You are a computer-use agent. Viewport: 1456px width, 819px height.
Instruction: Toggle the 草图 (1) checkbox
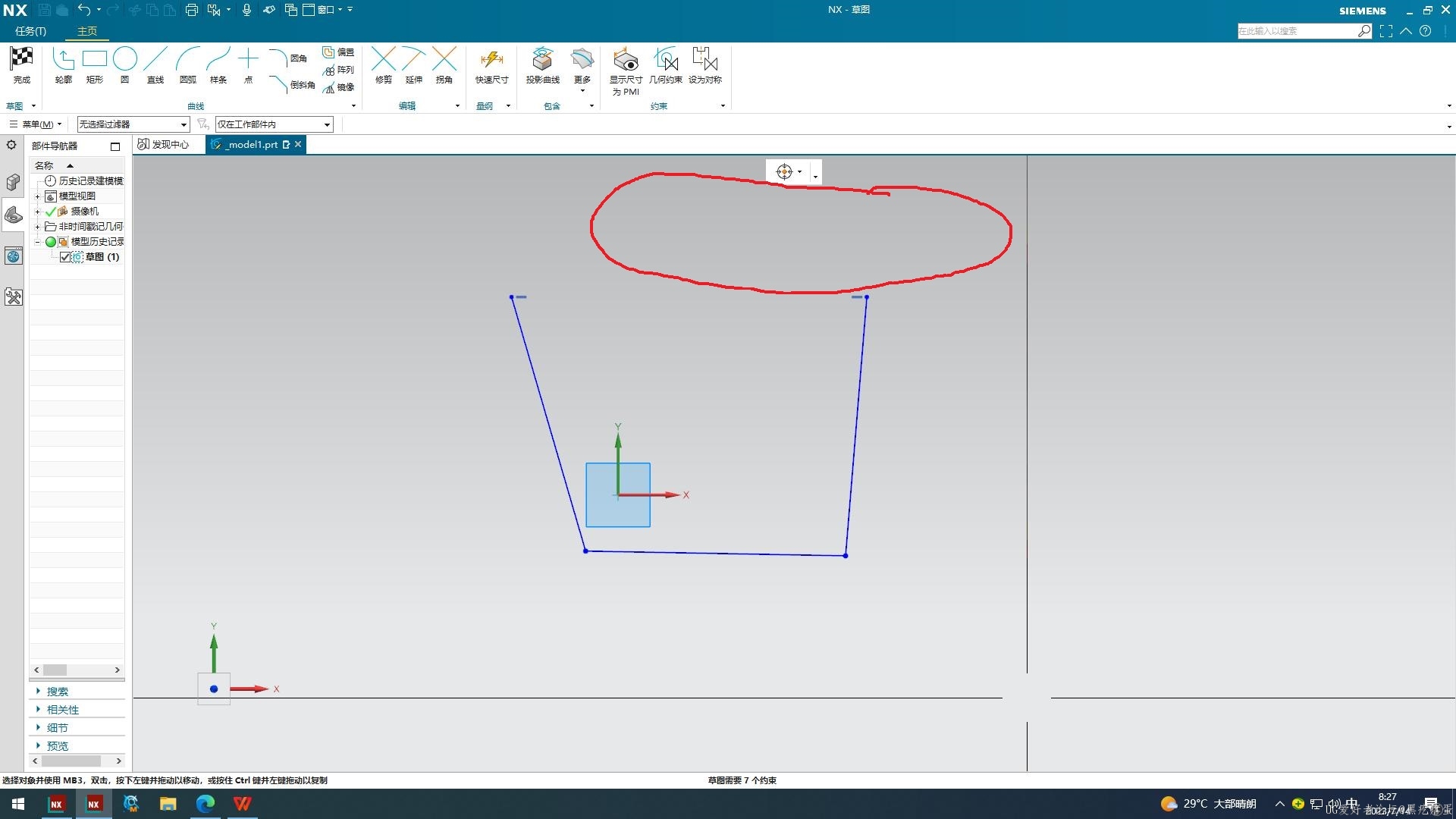pos(65,257)
